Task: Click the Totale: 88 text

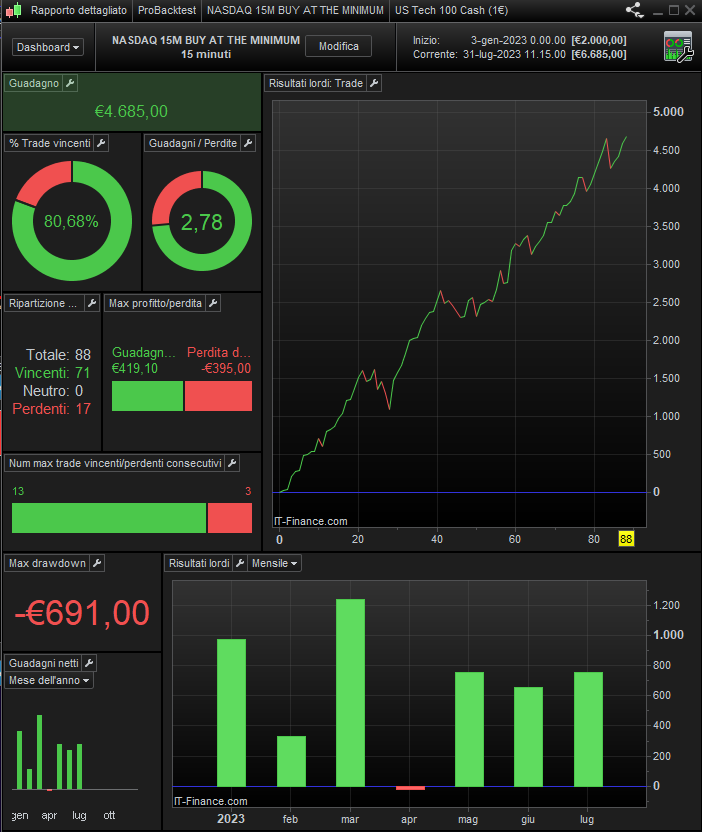Action: (58, 354)
